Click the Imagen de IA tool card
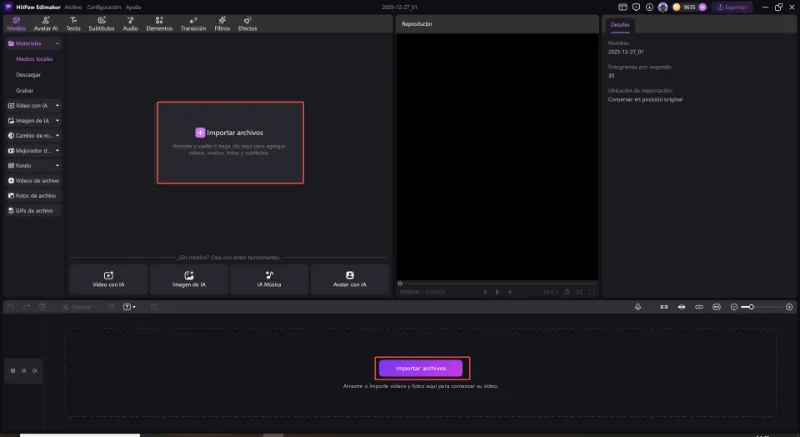 click(189, 279)
